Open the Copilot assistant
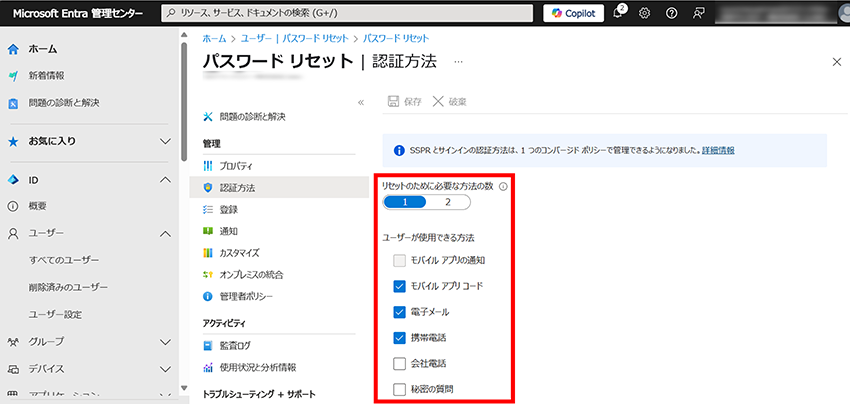This screenshot has width=850, height=404. pyautogui.click(x=574, y=14)
